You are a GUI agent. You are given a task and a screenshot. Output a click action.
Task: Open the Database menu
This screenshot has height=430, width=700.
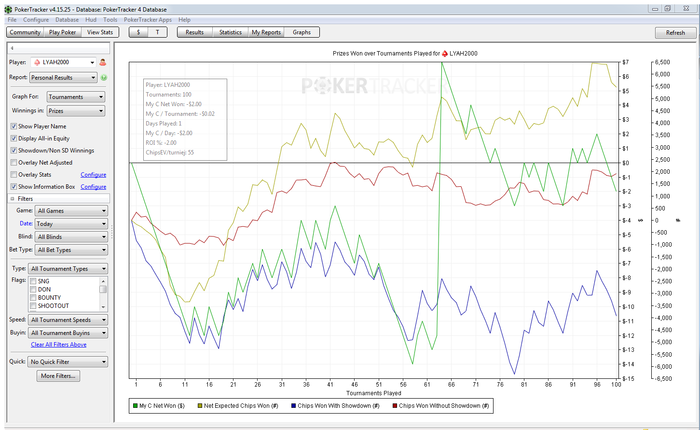click(67, 20)
